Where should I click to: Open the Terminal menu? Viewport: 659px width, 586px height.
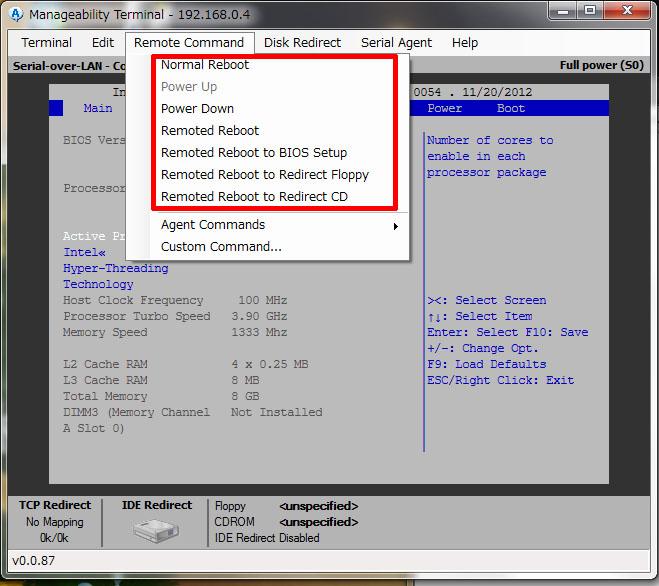click(x=47, y=42)
